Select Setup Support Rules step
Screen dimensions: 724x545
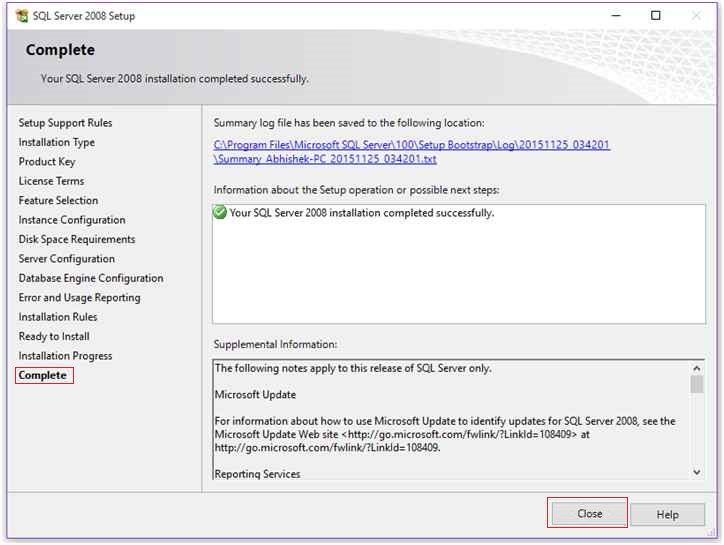coord(65,123)
